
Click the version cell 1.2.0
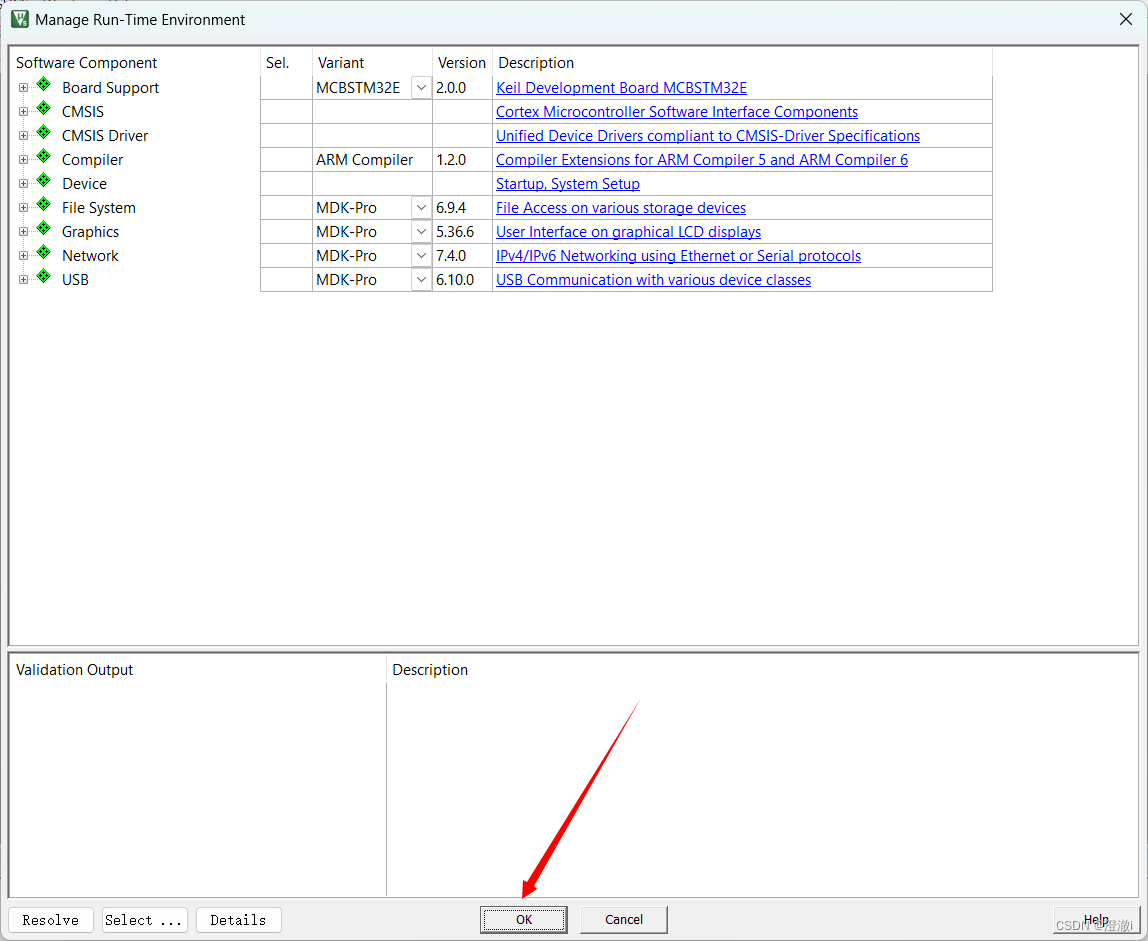coord(462,160)
